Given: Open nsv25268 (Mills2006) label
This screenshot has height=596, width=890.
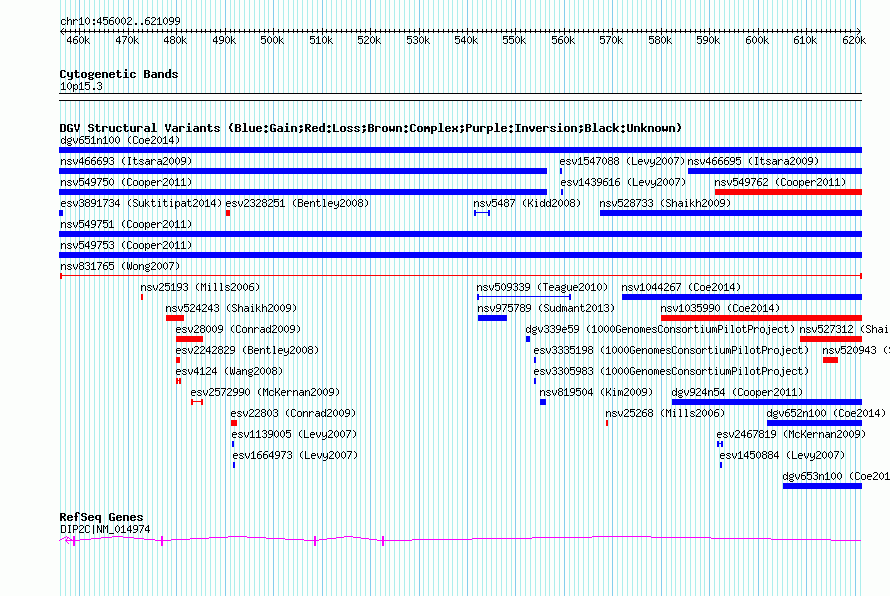Looking at the screenshot, I should click(x=665, y=413).
